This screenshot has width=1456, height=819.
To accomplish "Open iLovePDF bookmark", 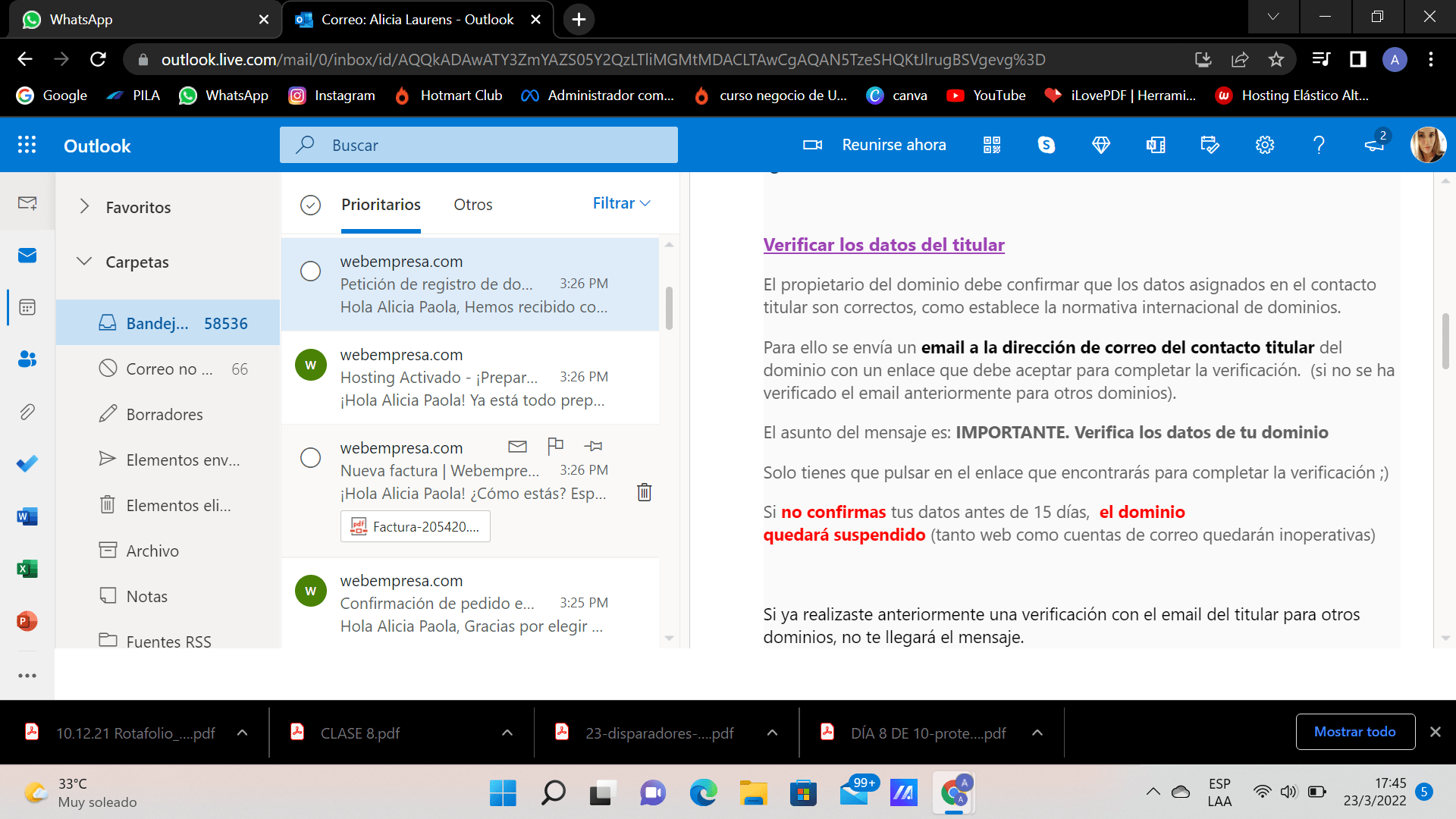I will (x=1120, y=96).
